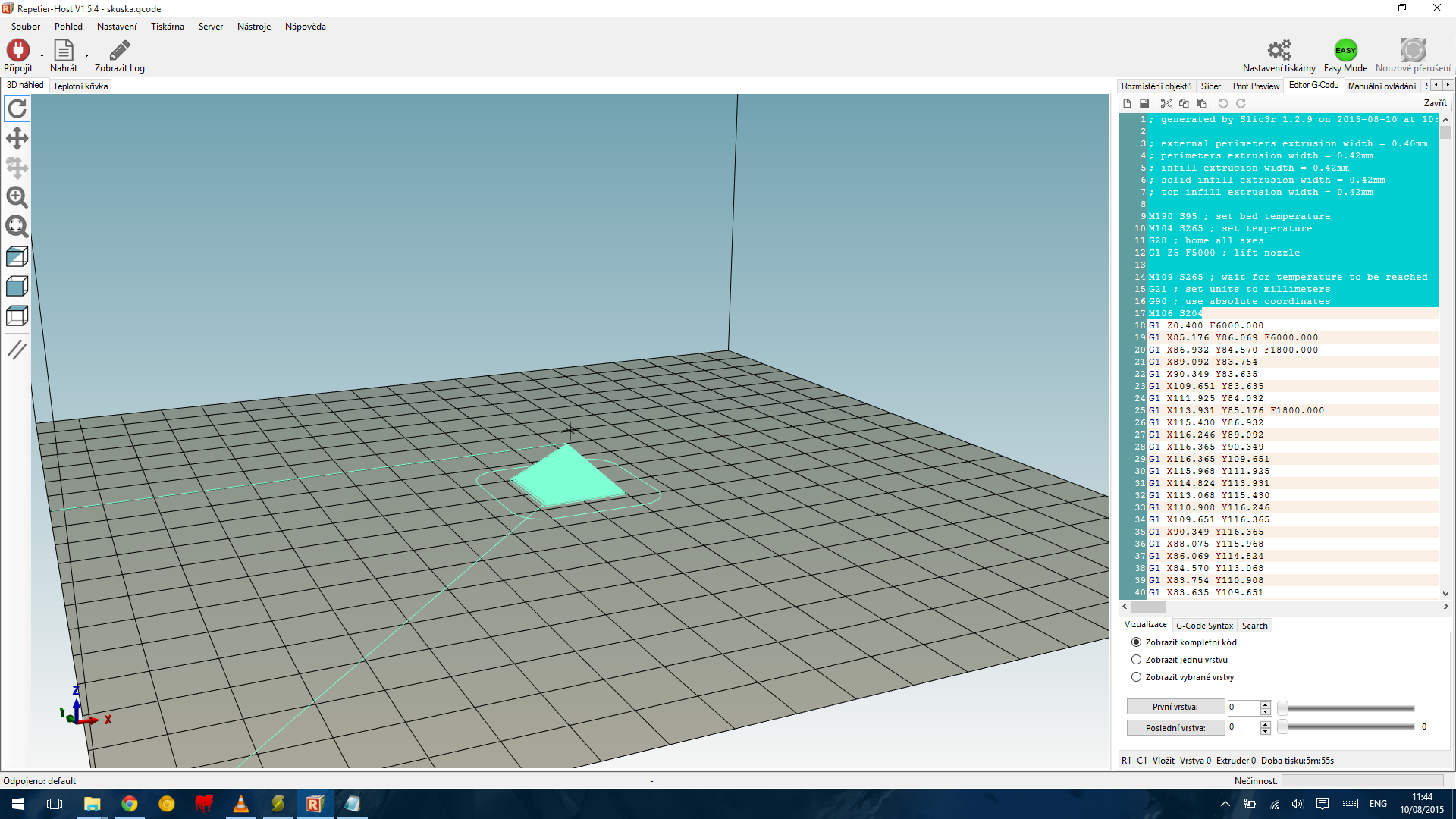Expand the Připojit dropdown arrow
The image size is (1456, 819).
coord(42,55)
